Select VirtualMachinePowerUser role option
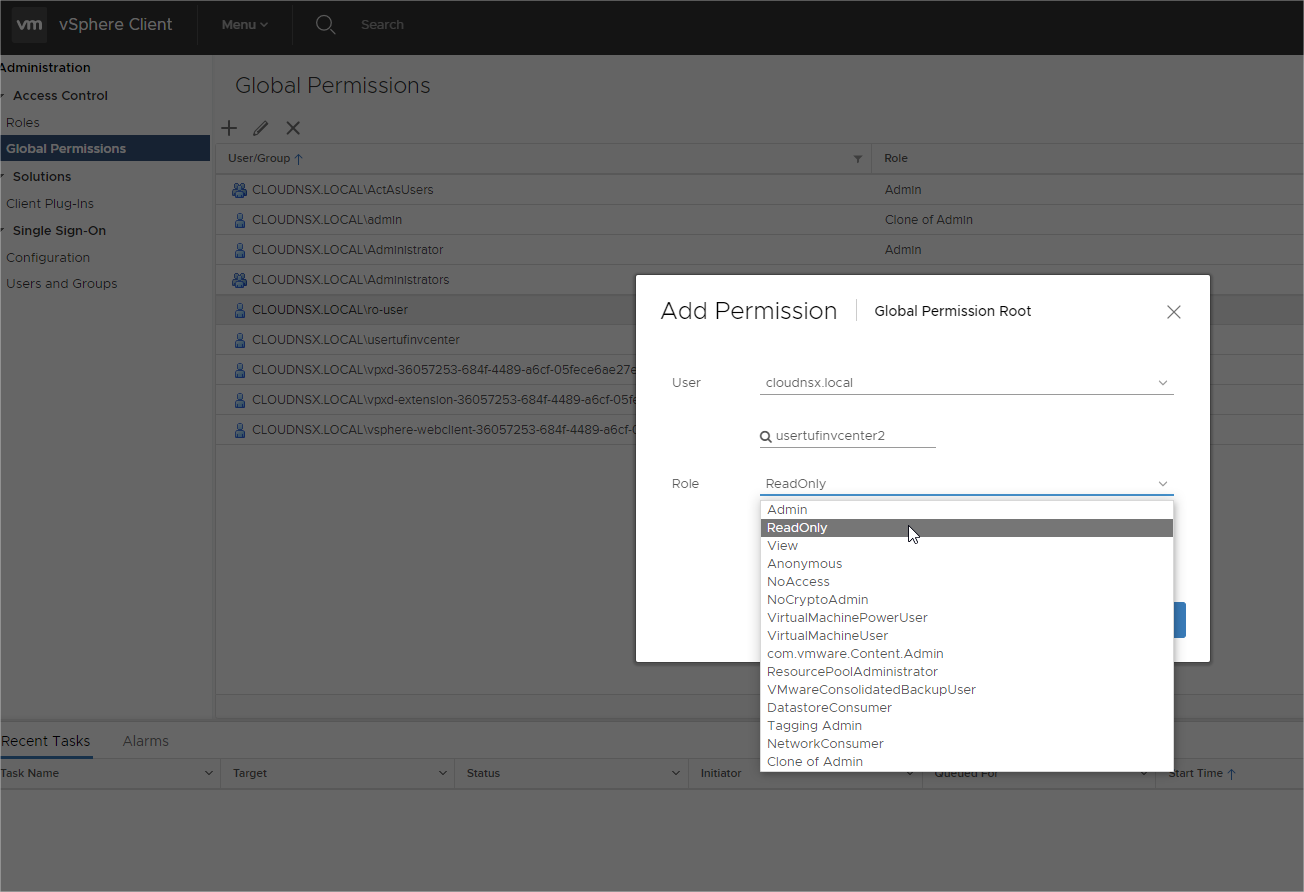 click(x=967, y=618)
